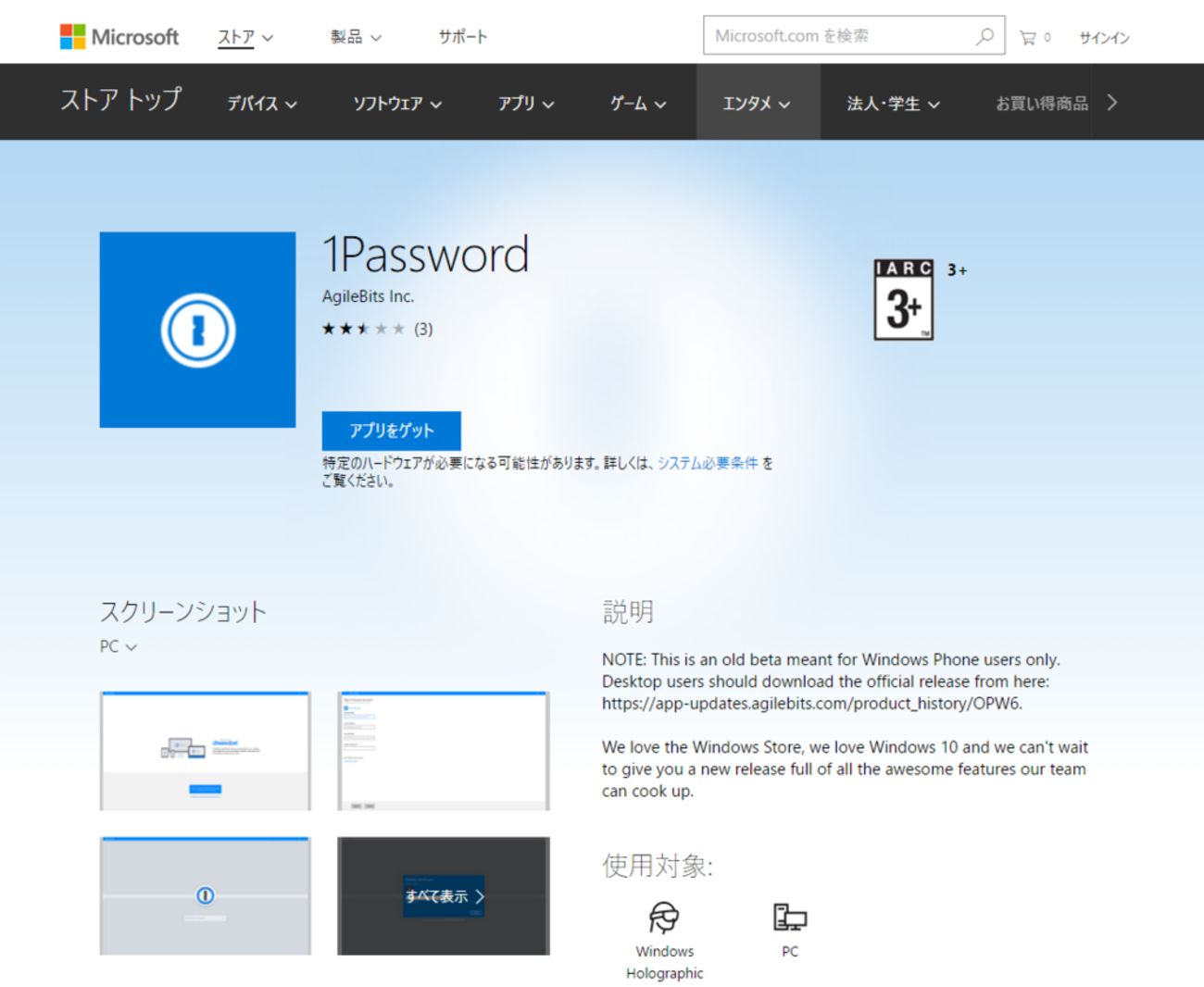Click the 1Password app title
This screenshot has width=1204, height=987.
pyautogui.click(x=426, y=254)
